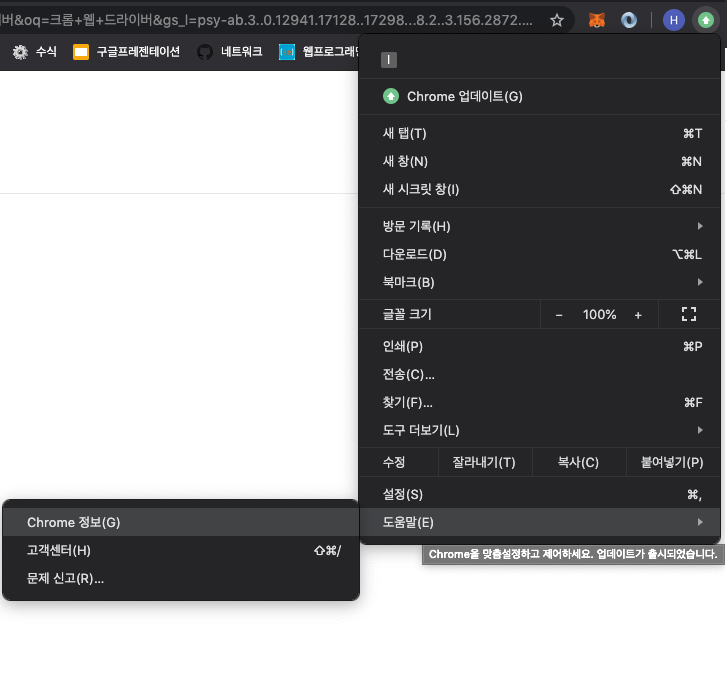
Task: Click the green Chrome update menu button
Action: point(706,20)
